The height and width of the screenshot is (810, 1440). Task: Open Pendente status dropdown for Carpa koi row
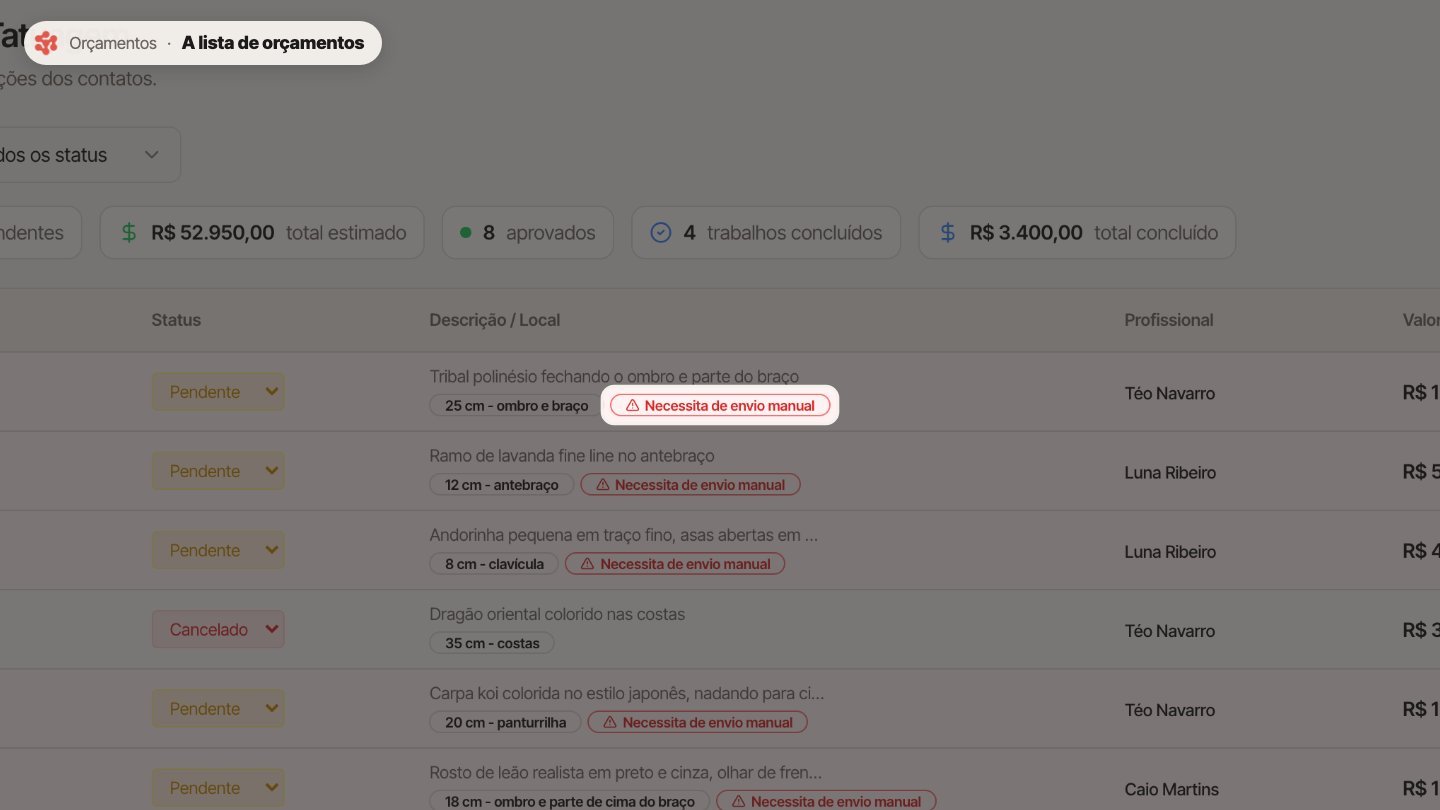coord(218,709)
